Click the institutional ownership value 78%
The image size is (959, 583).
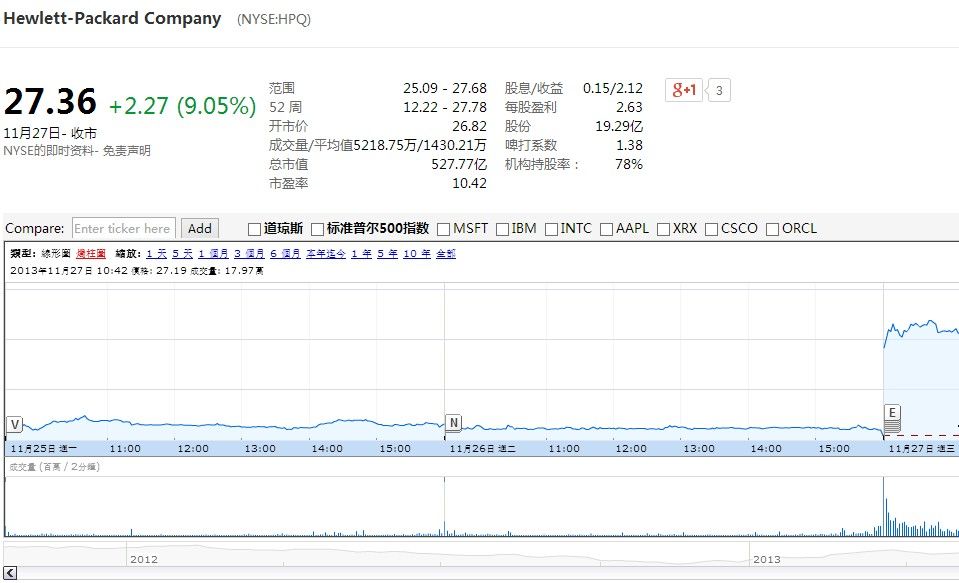(x=629, y=164)
